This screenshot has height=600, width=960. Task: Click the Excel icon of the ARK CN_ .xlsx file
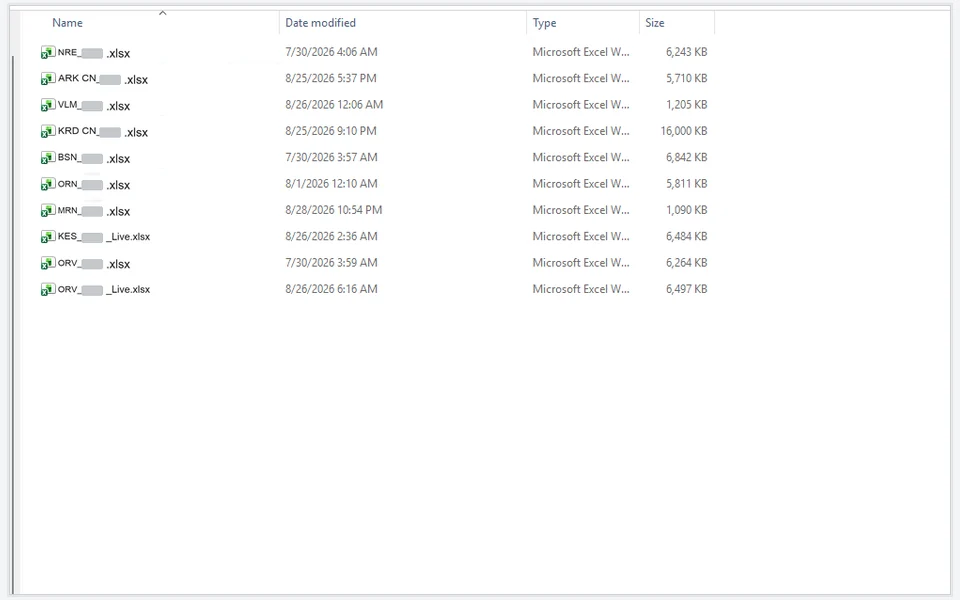48,79
